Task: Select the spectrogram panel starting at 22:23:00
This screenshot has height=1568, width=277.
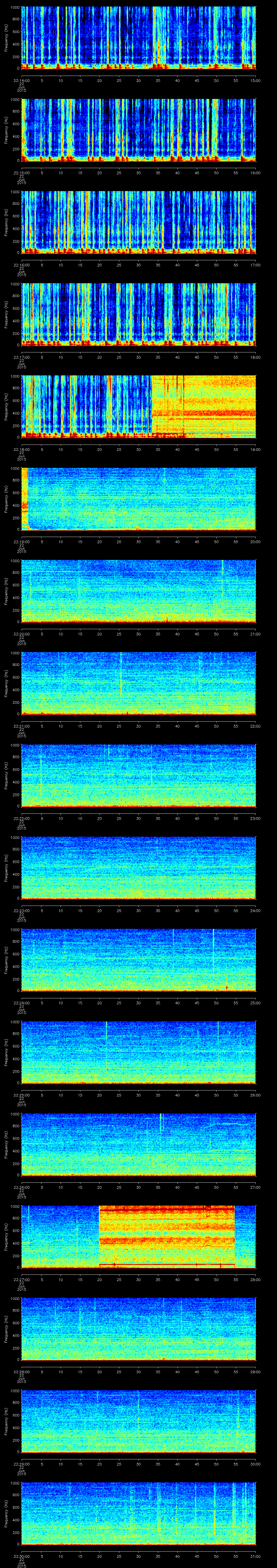Action: 139,868
